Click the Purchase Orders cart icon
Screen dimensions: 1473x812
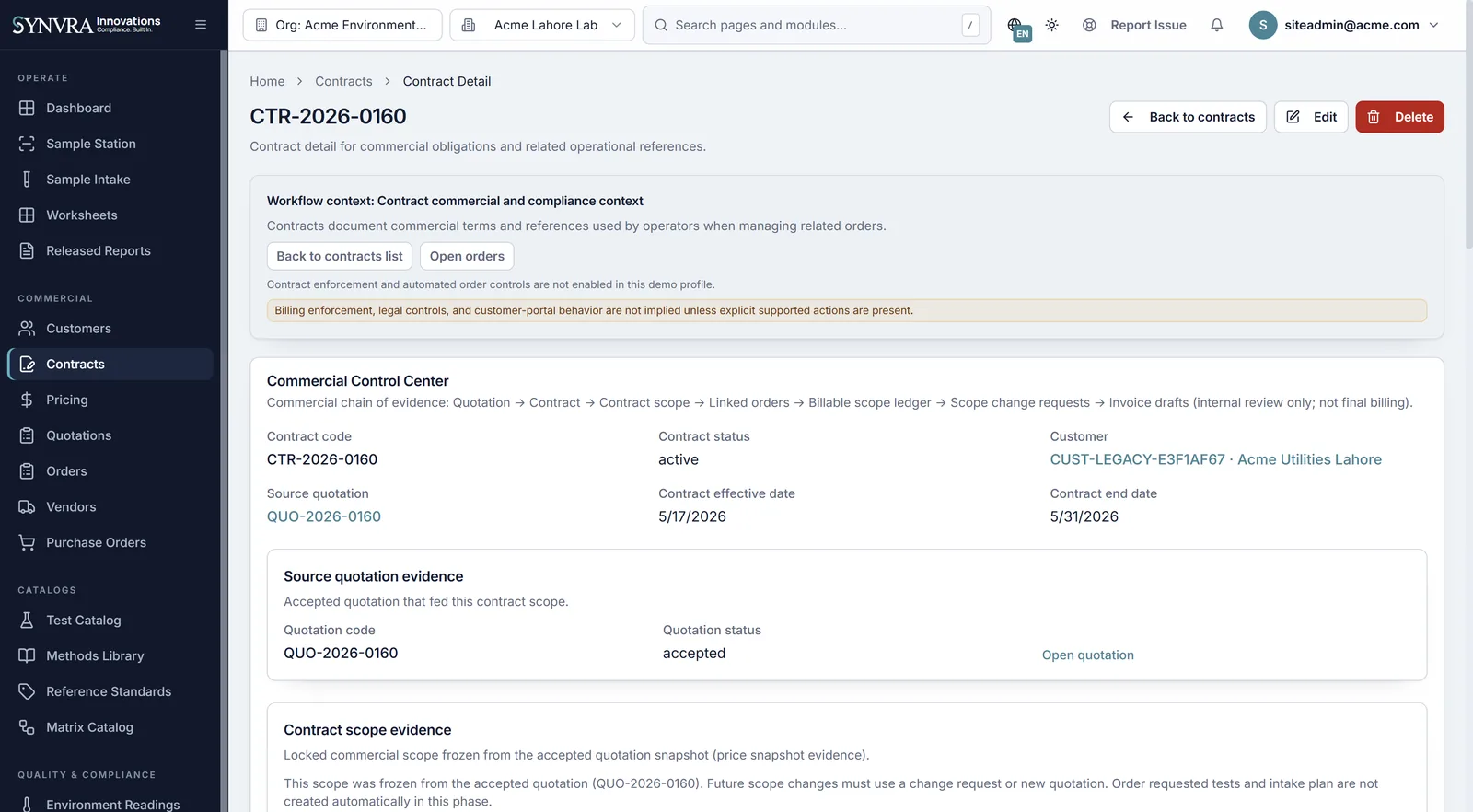click(x=27, y=543)
